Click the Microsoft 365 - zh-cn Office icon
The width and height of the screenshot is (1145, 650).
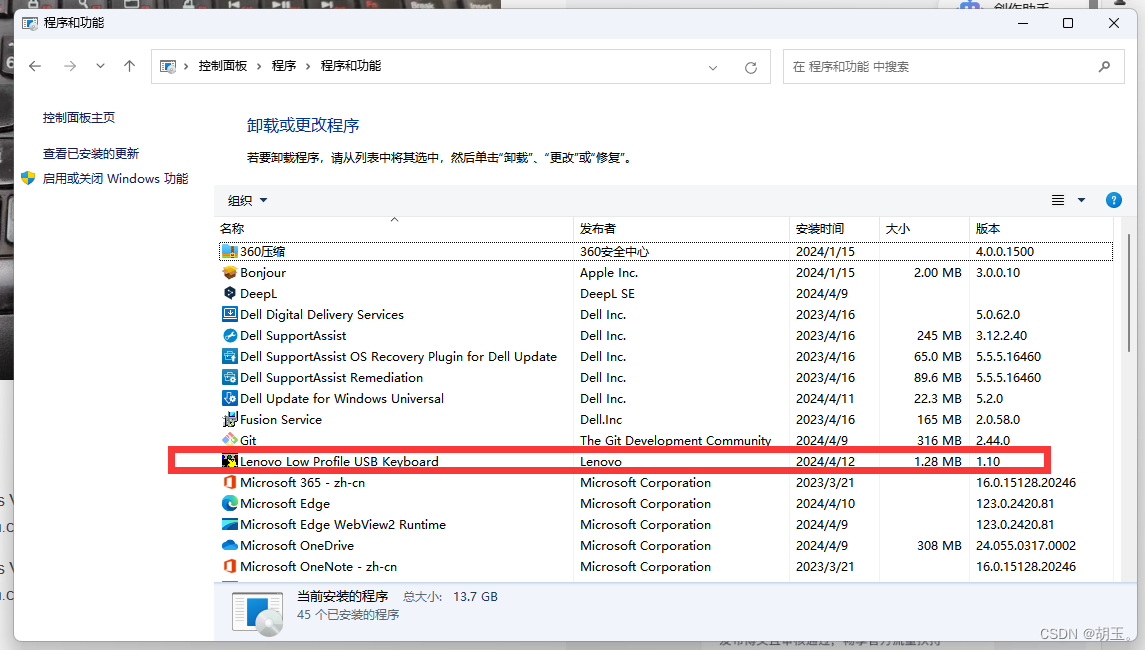(229, 483)
